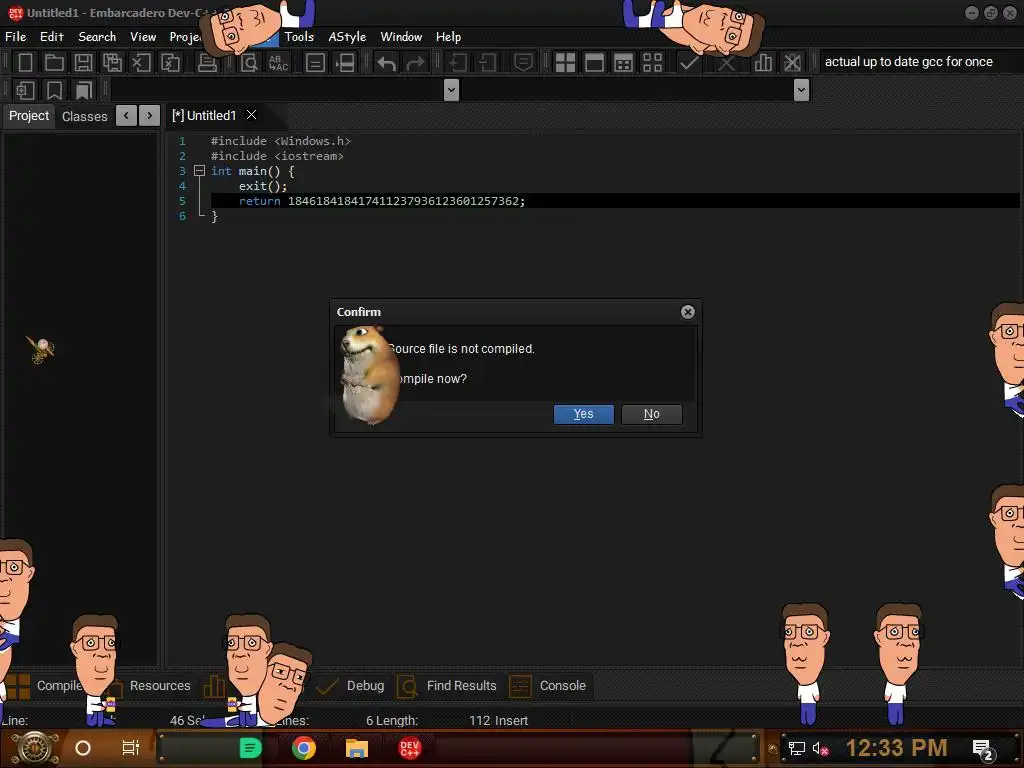Click the Debug checkmark toolbar icon
1024x768 pixels.
689,63
